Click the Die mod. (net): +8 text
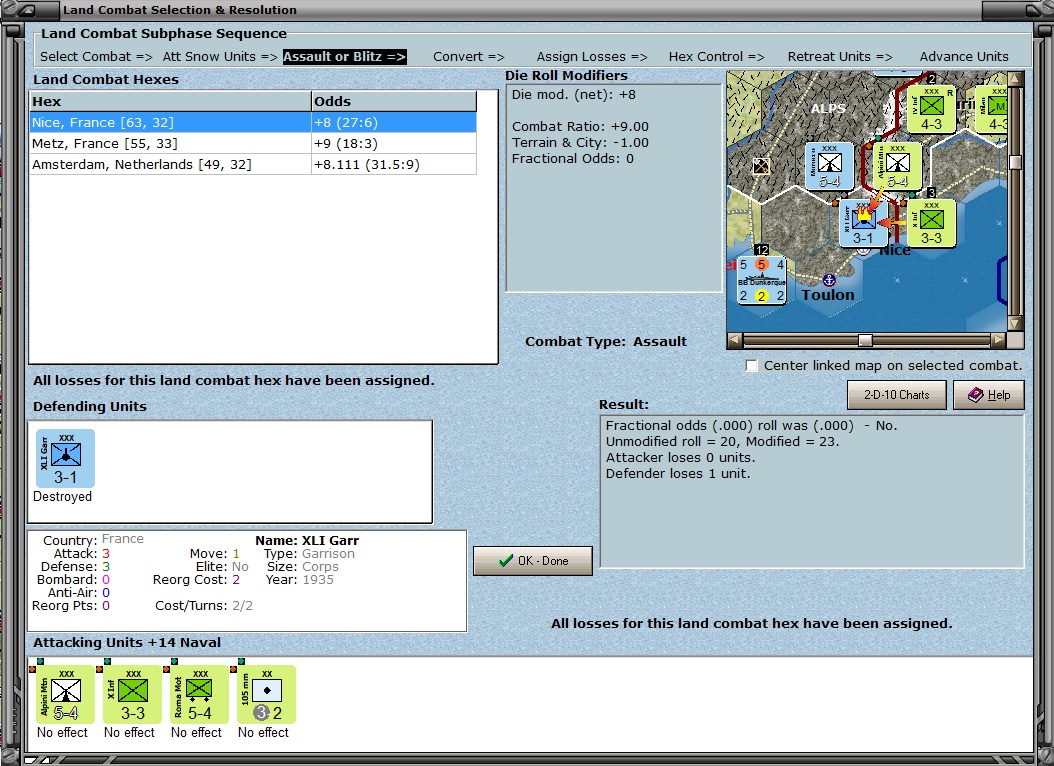The width and height of the screenshot is (1054, 766). 573,95
